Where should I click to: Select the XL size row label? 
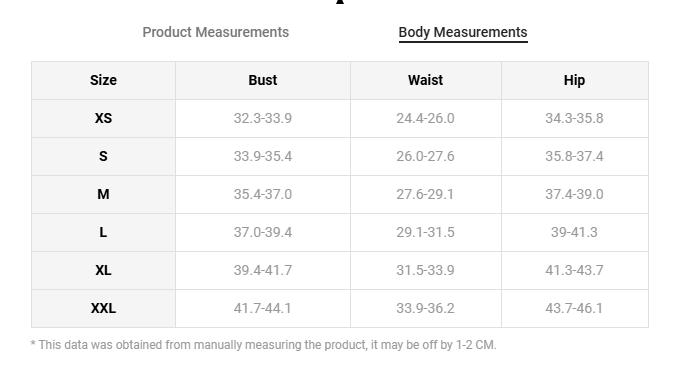click(x=103, y=270)
